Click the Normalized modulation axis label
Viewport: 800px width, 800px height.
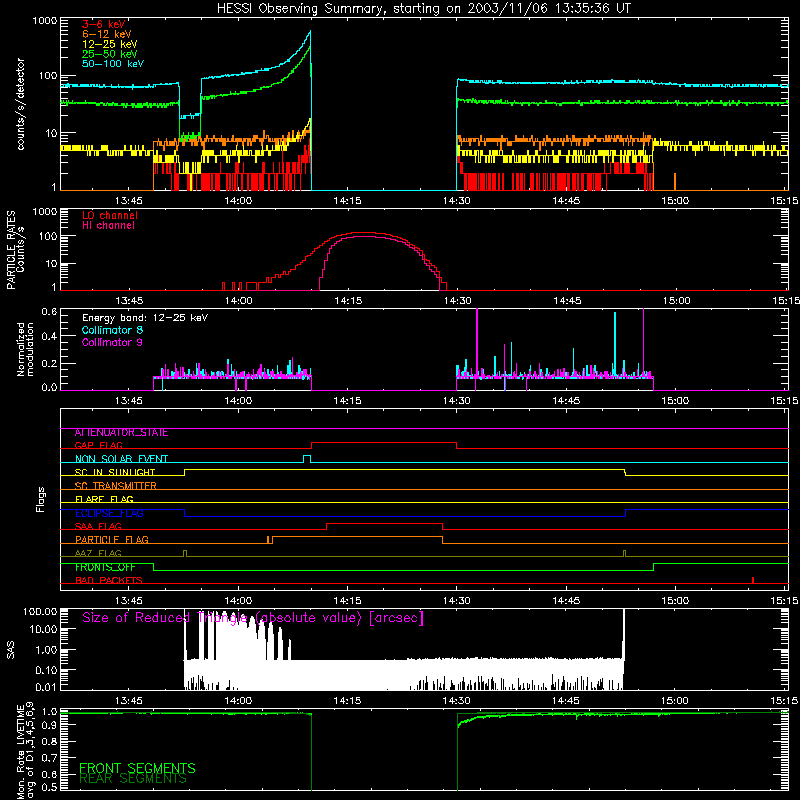(25, 349)
